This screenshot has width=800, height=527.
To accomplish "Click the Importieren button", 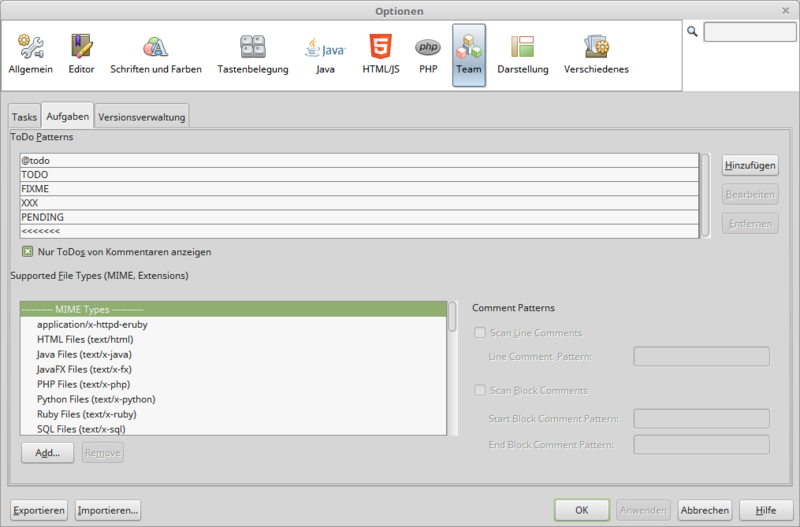I will 108,510.
